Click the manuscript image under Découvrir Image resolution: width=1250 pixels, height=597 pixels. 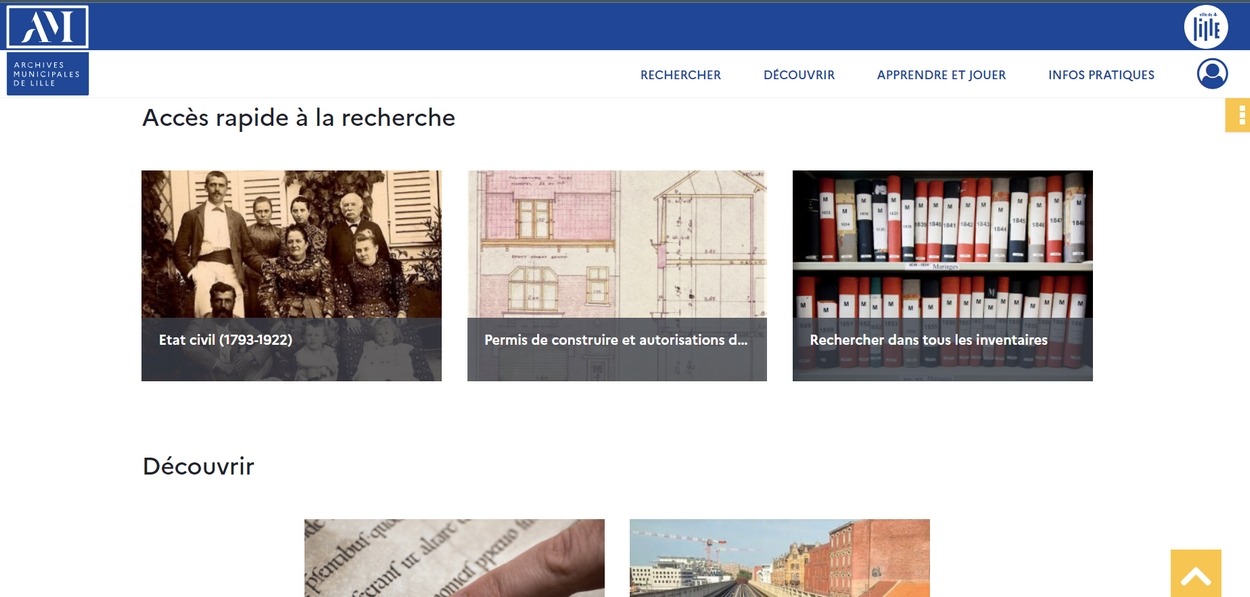(453, 557)
